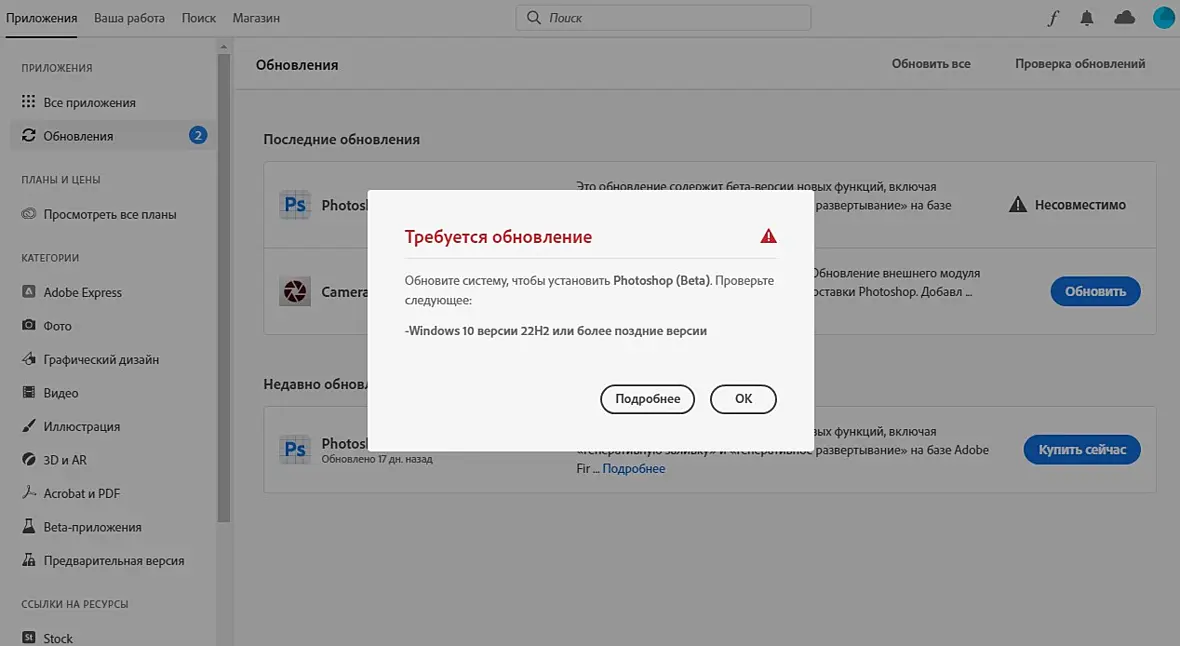This screenshot has height=646, width=1180.
Task: Click the fonts icon in top bar
Action: [1053, 18]
